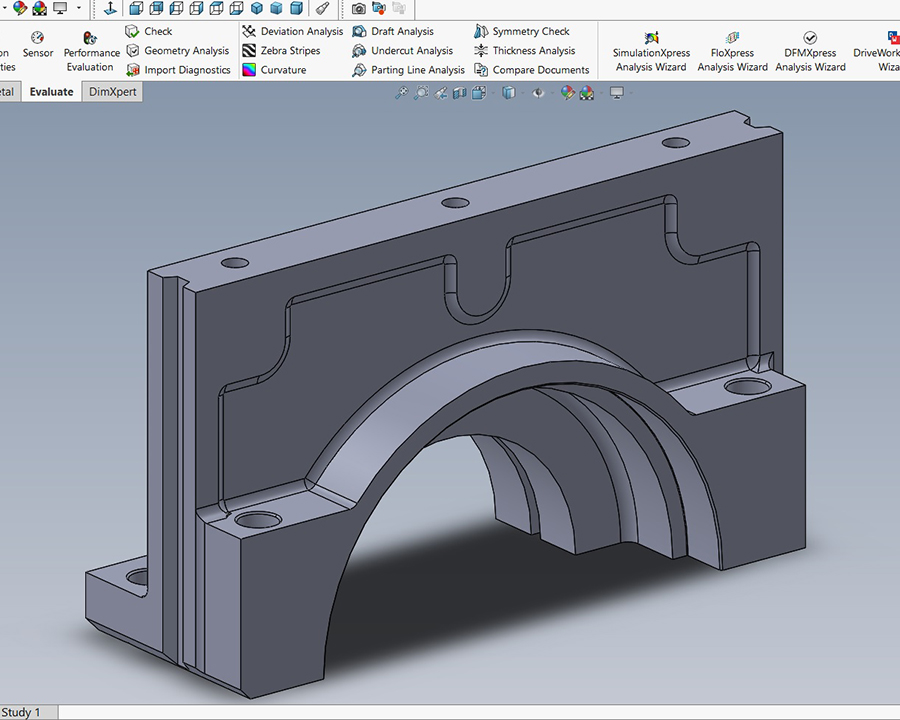Toggle Section View in heads-up toolbar
This screenshot has height=720, width=900.
(460, 92)
